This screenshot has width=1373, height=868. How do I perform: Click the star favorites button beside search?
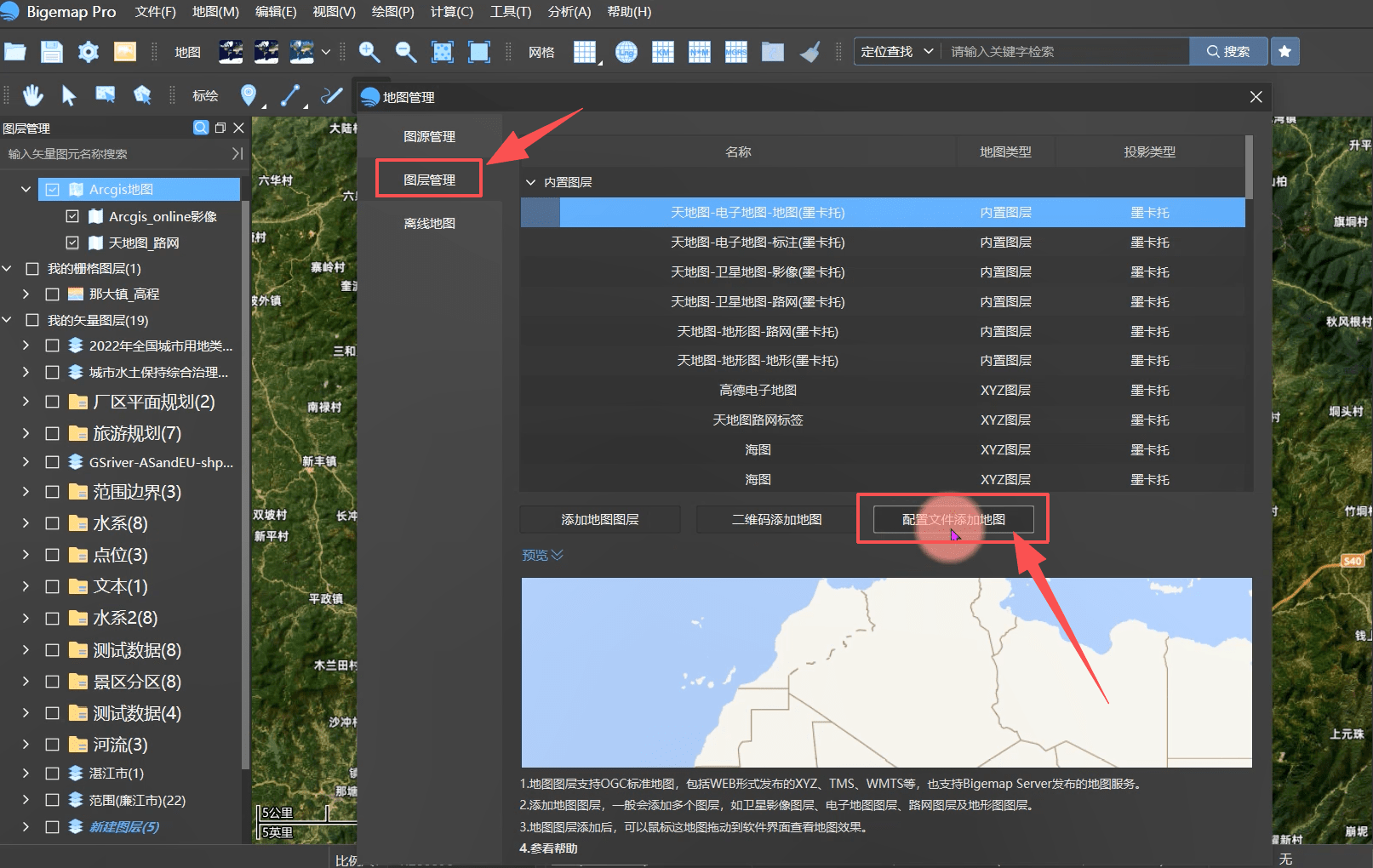click(1285, 52)
